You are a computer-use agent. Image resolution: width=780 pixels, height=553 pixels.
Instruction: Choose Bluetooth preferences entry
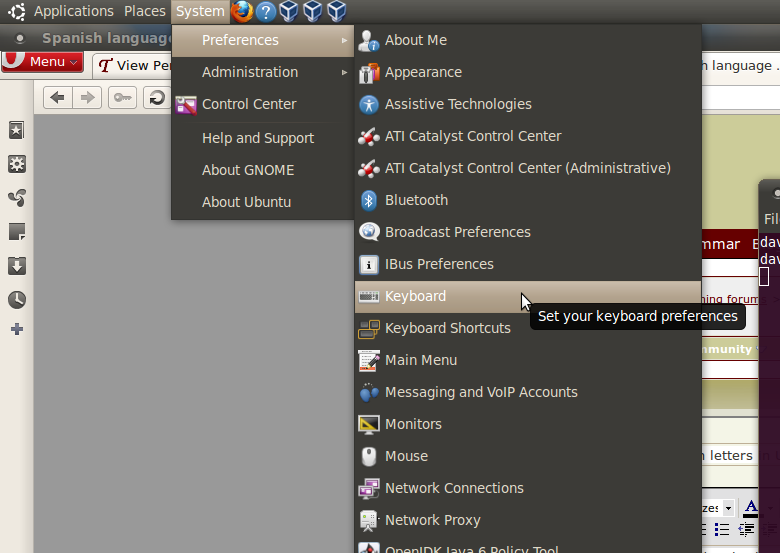[416, 200]
